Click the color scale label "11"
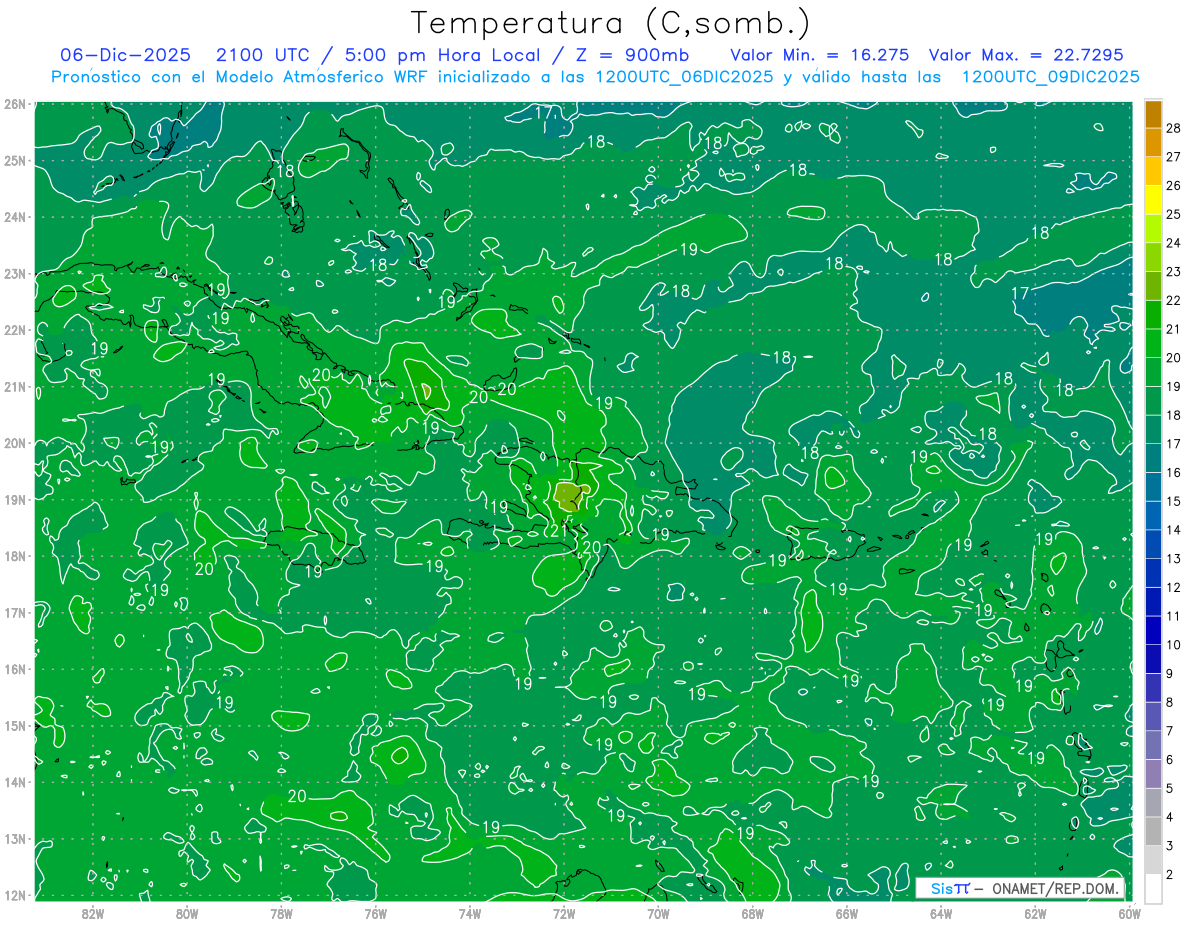 click(1174, 616)
